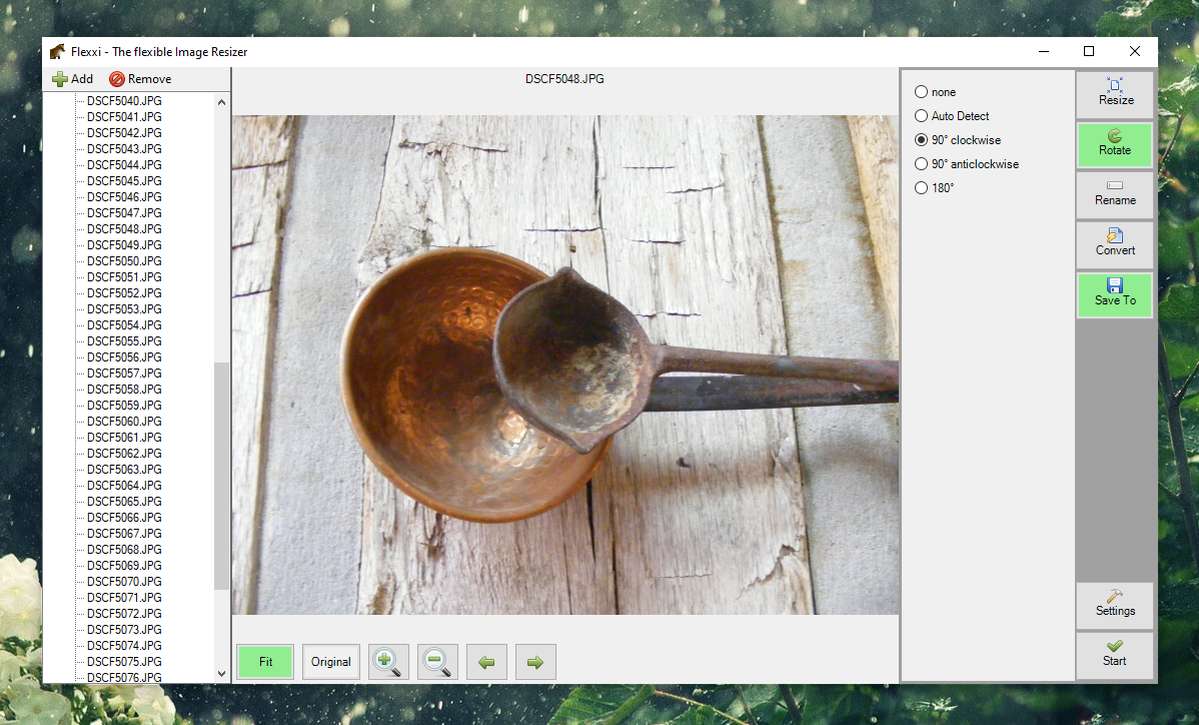Select the 'none' rotation option
The height and width of the screenshot is (725, 1199).
pyautogui.click(x=935, y=92)
